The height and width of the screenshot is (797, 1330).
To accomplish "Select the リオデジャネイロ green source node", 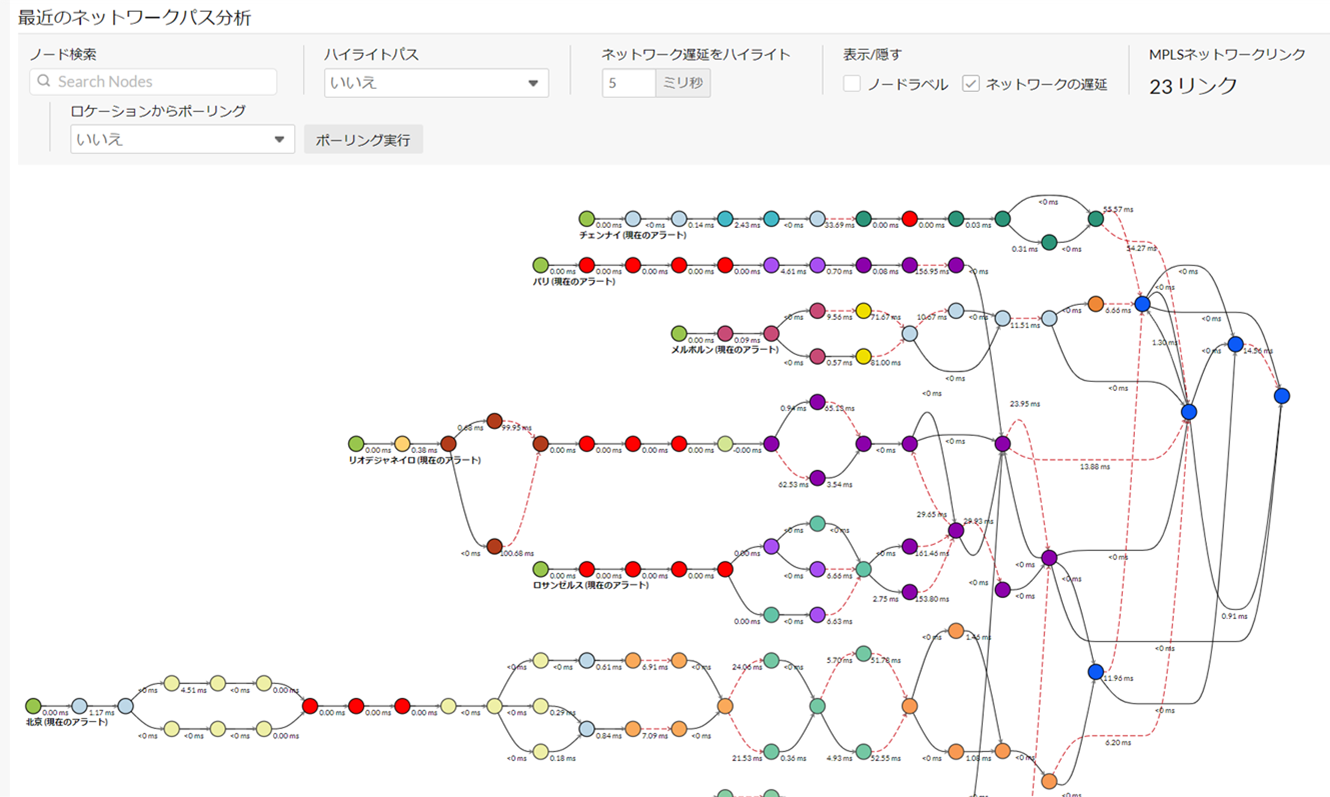I will [x=356, y=443].
